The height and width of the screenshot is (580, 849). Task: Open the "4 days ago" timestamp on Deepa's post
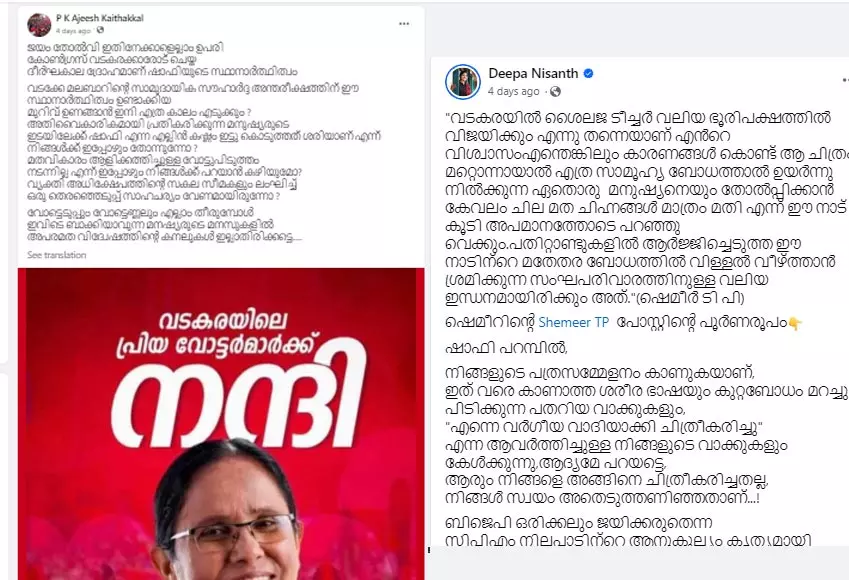click(513, 92)
